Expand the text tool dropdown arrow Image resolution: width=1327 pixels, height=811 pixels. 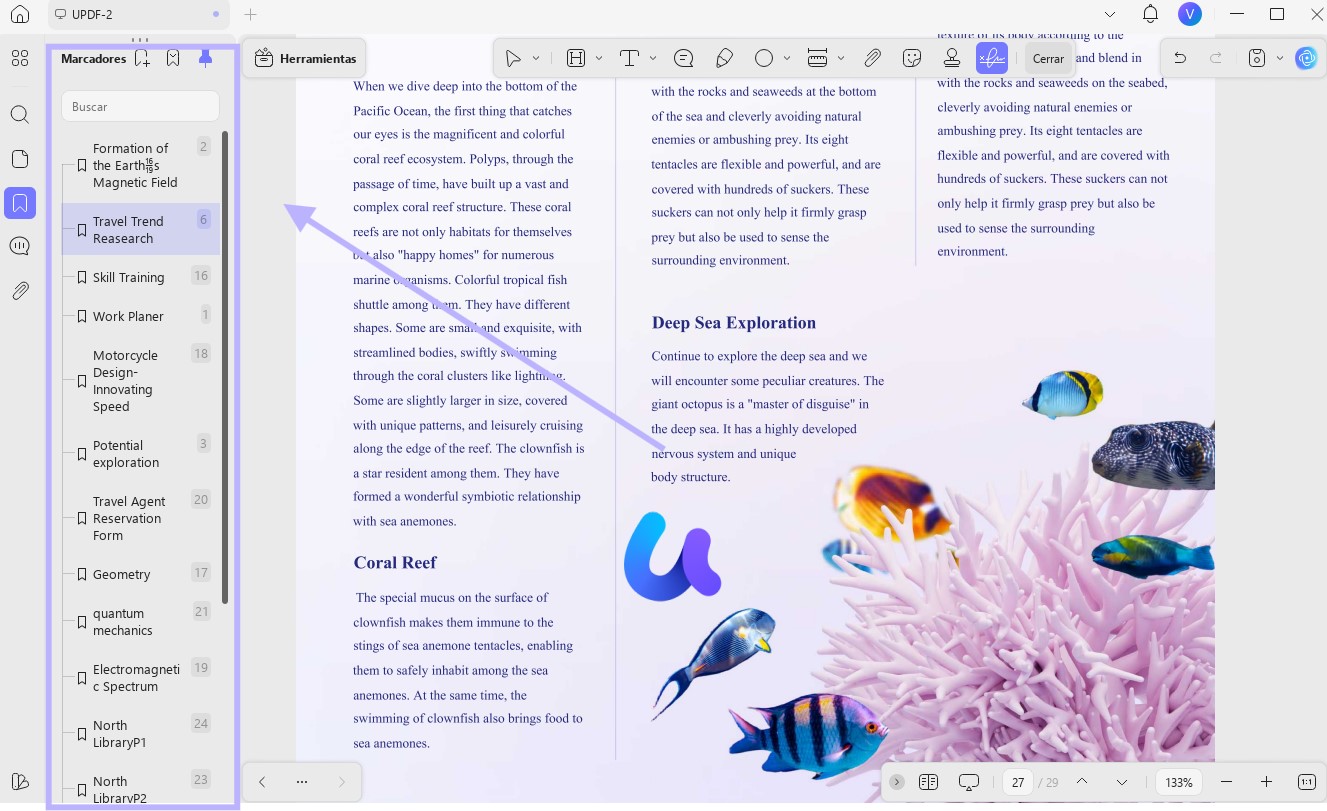(653, 59)
